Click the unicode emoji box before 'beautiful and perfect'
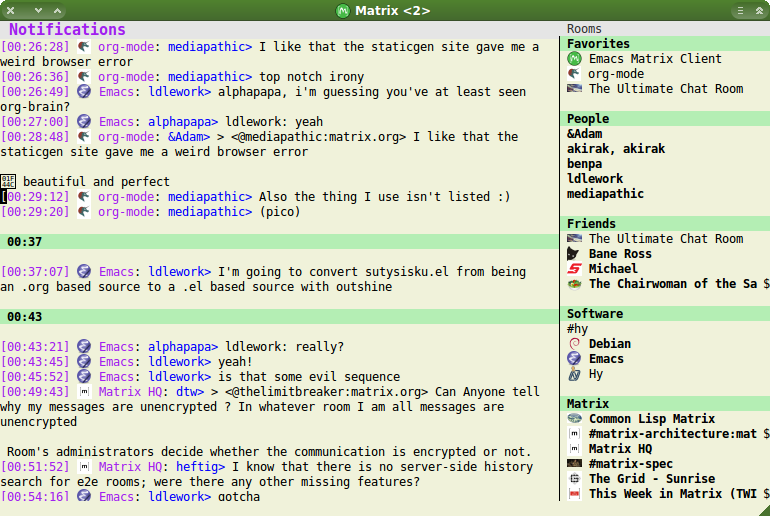Image resolution: width=770 pixels, height=516 pixels. [8, 182]
